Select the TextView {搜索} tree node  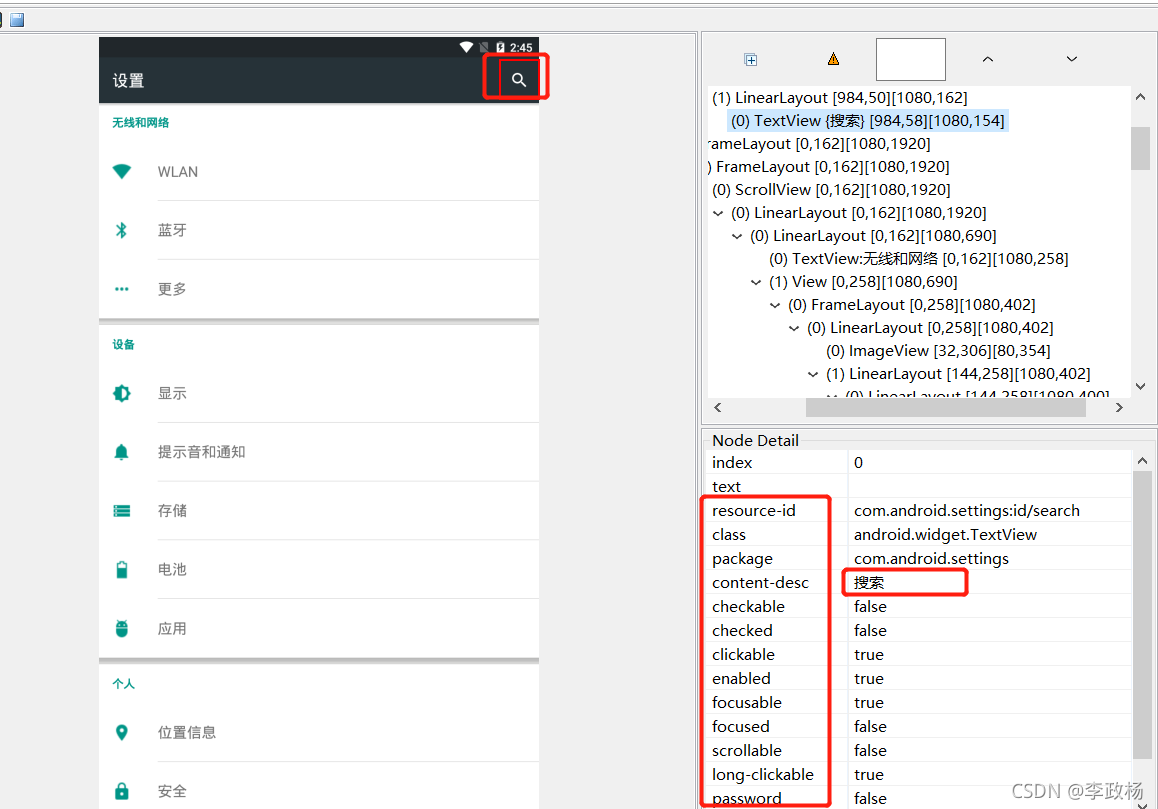click(x=868, y=120)
